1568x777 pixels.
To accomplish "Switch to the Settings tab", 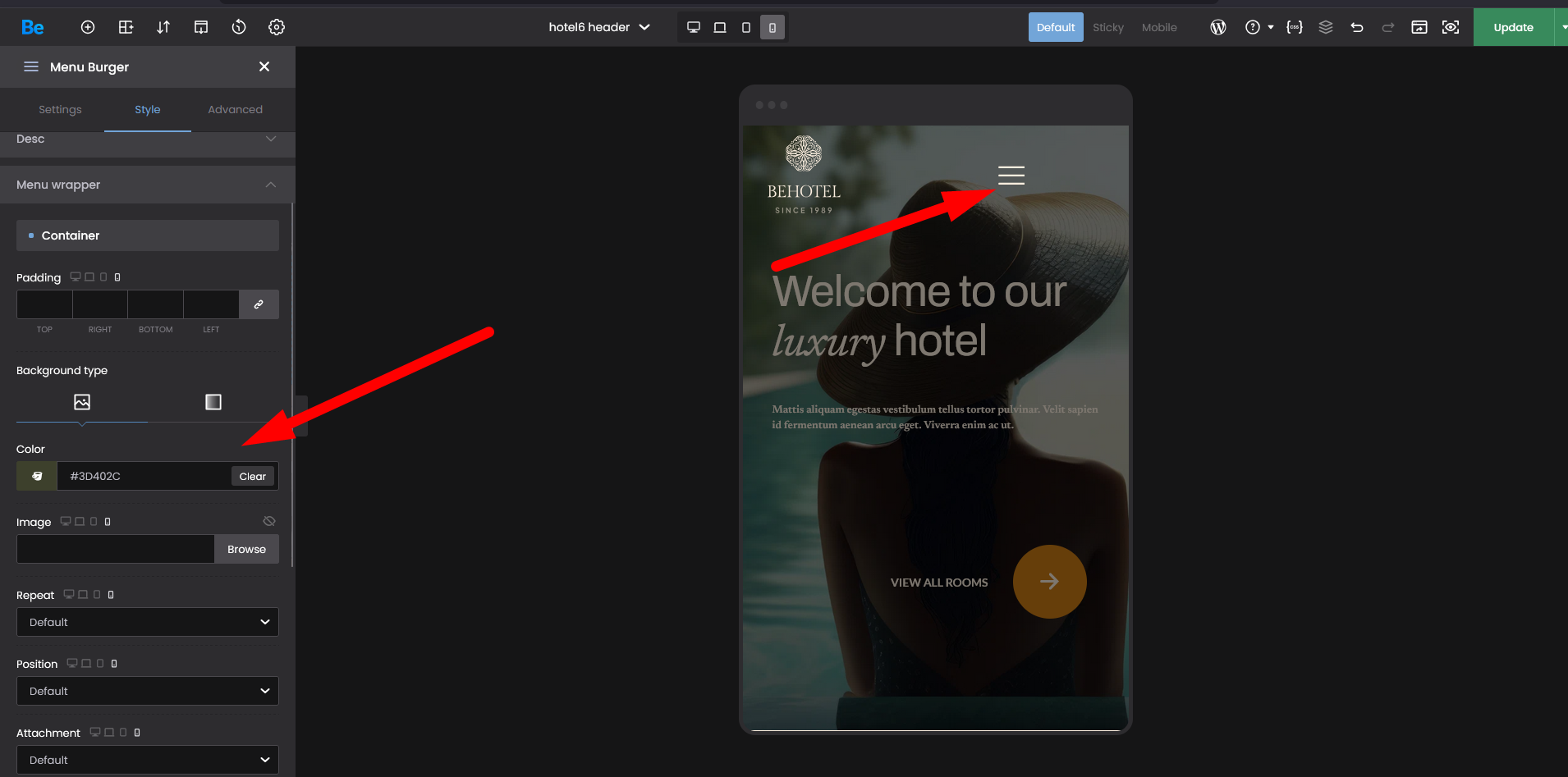I will tap(60, 109).
